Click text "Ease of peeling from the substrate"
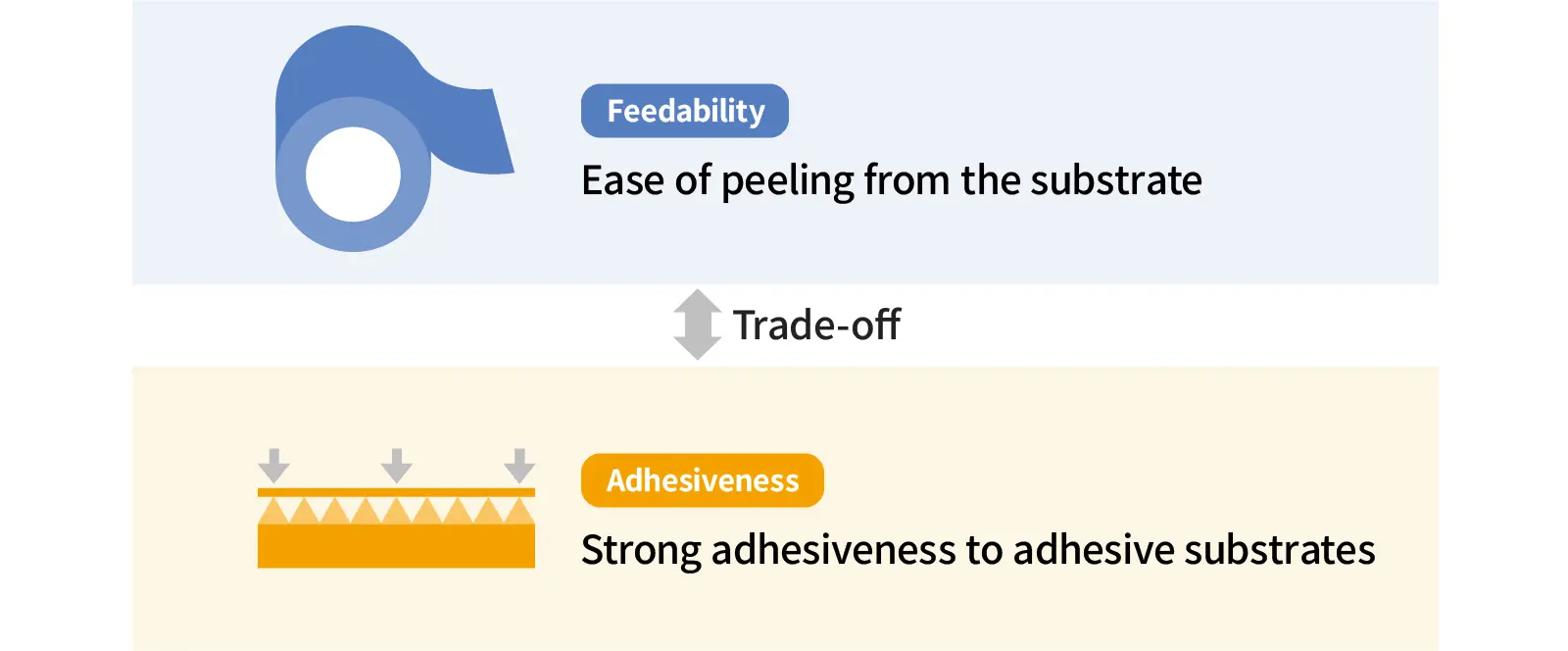The width and height of the screenshot is (1568, 651). tap(892, 180)
